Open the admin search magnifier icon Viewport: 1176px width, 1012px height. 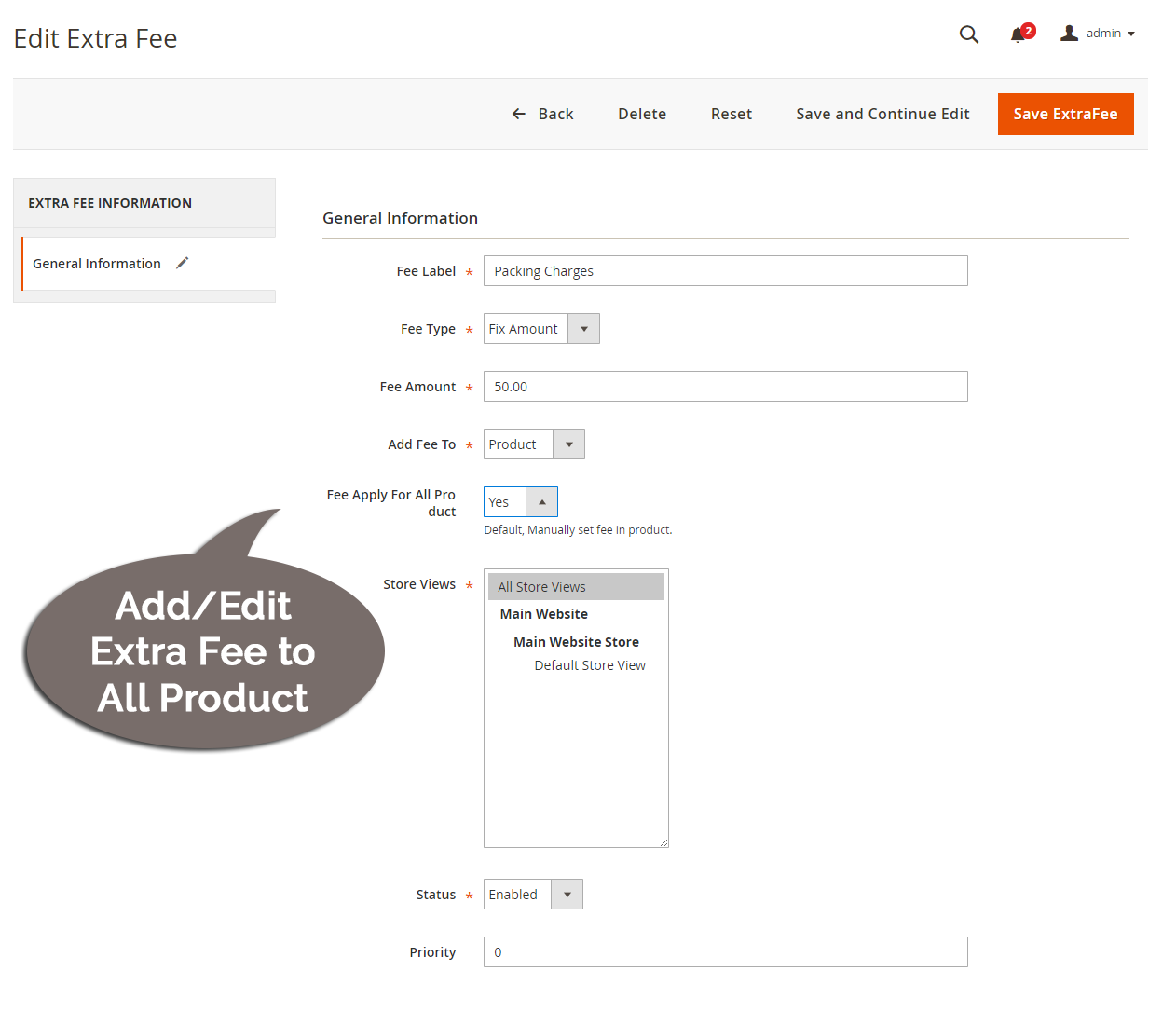click(969, 34)
